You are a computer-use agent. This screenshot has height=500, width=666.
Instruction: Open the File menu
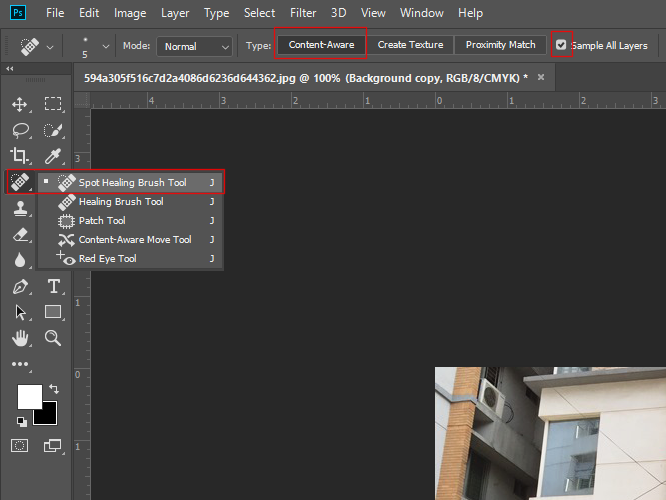coord(55,13)
